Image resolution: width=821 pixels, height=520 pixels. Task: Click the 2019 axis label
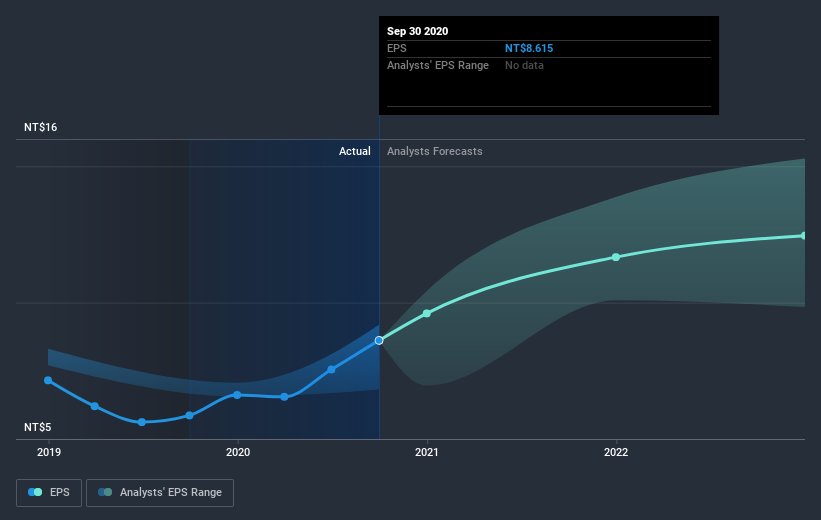[49, 452]
